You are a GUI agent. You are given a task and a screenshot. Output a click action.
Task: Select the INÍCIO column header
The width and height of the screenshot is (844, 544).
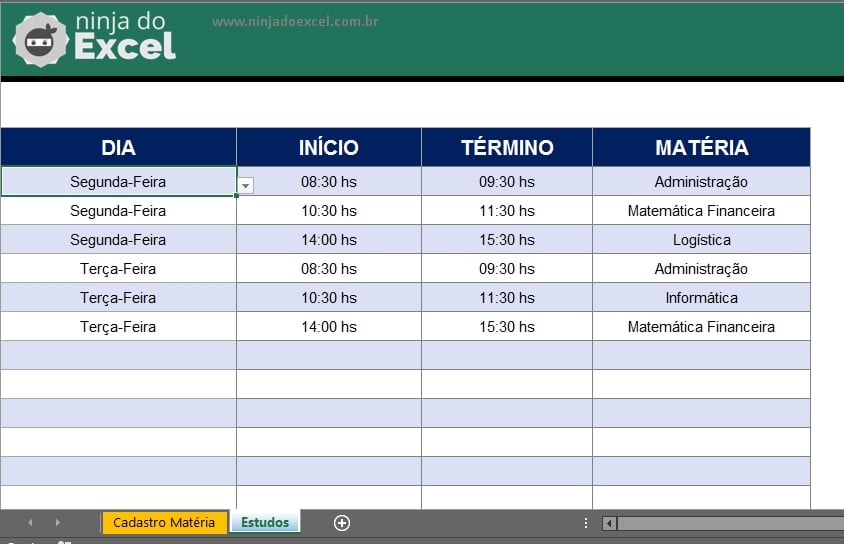[329, 147]
